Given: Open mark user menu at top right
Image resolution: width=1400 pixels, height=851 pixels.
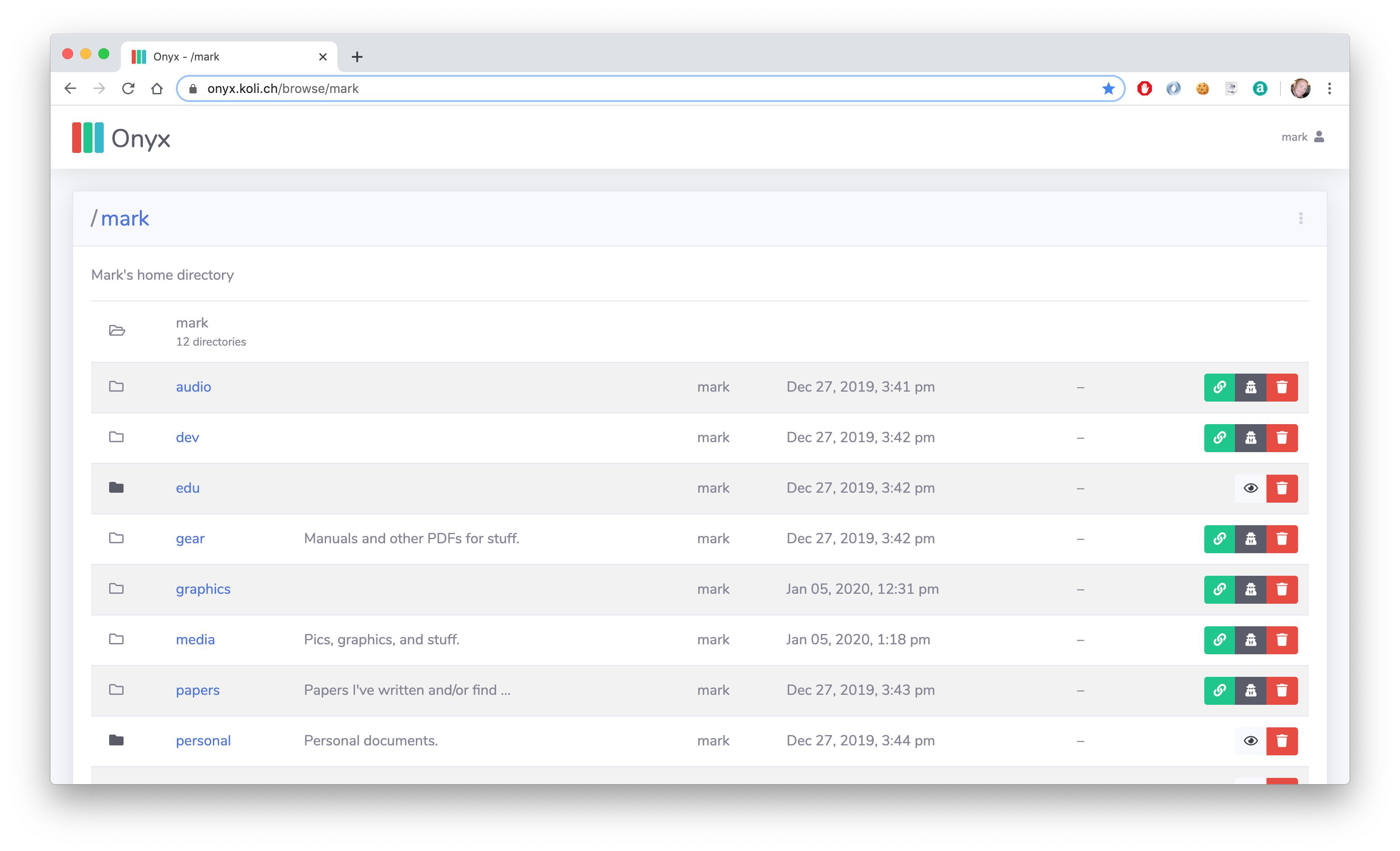Looking at the screenshot, I should coord(1303,137).
